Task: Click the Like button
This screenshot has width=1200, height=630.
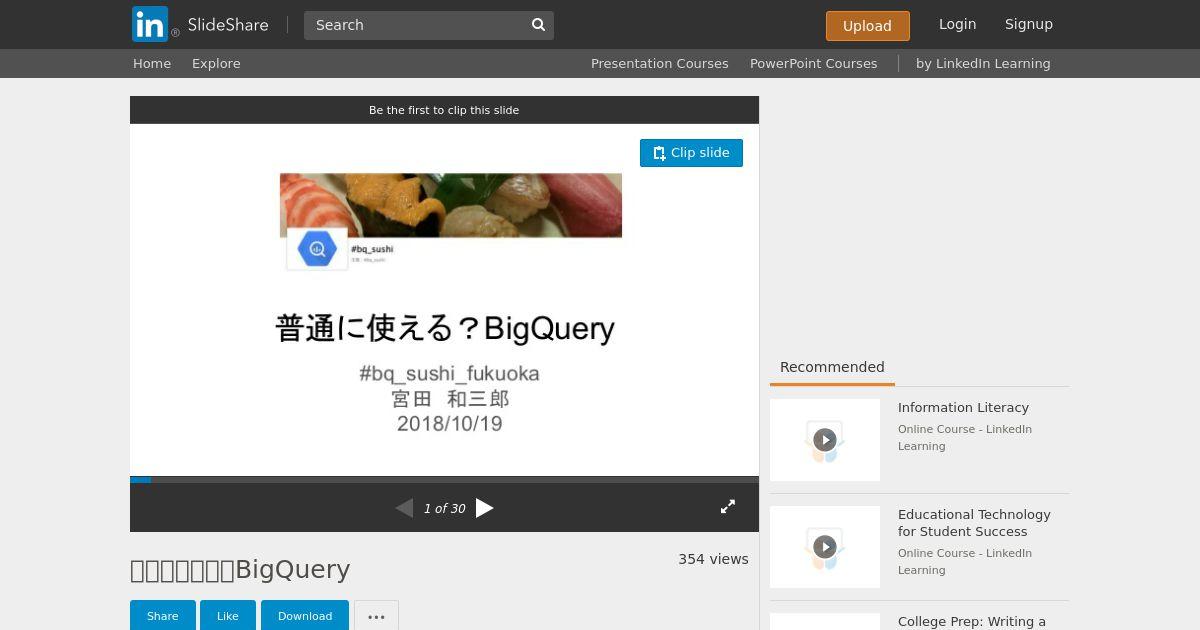Action: [228, 616]
